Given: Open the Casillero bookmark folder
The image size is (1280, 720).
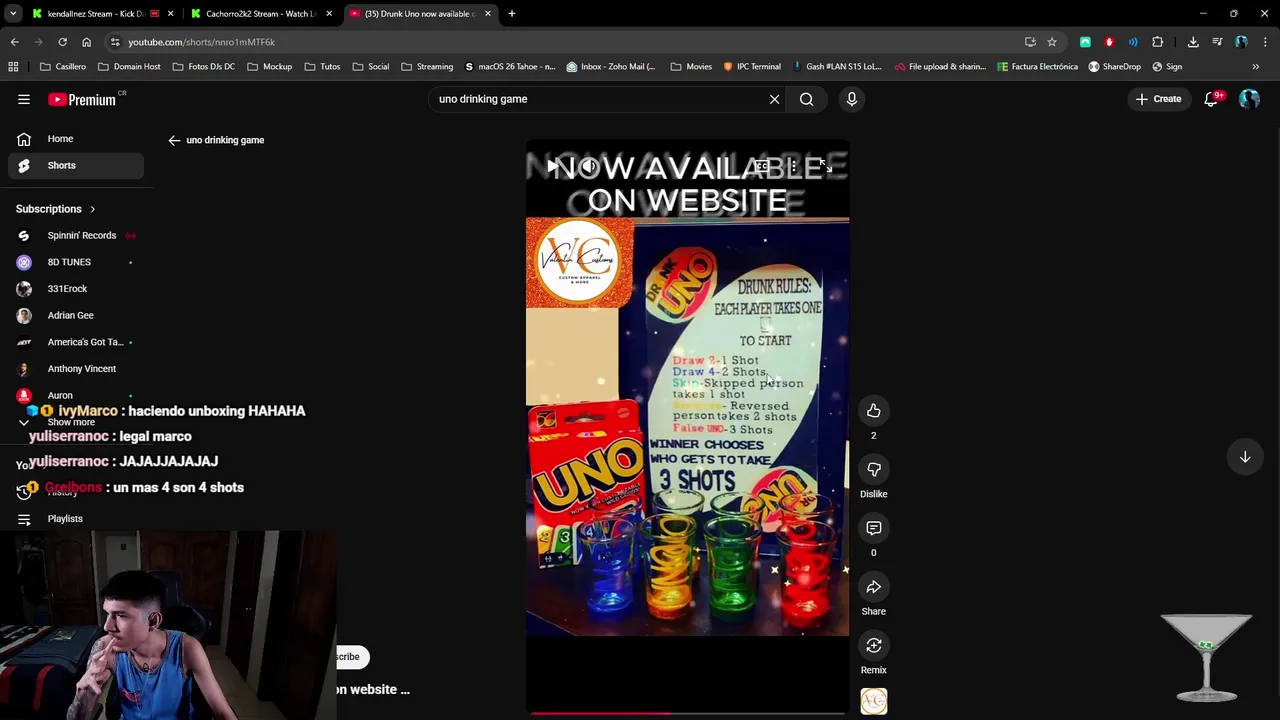Looking at the screenshot, I should tap(63, 67).
